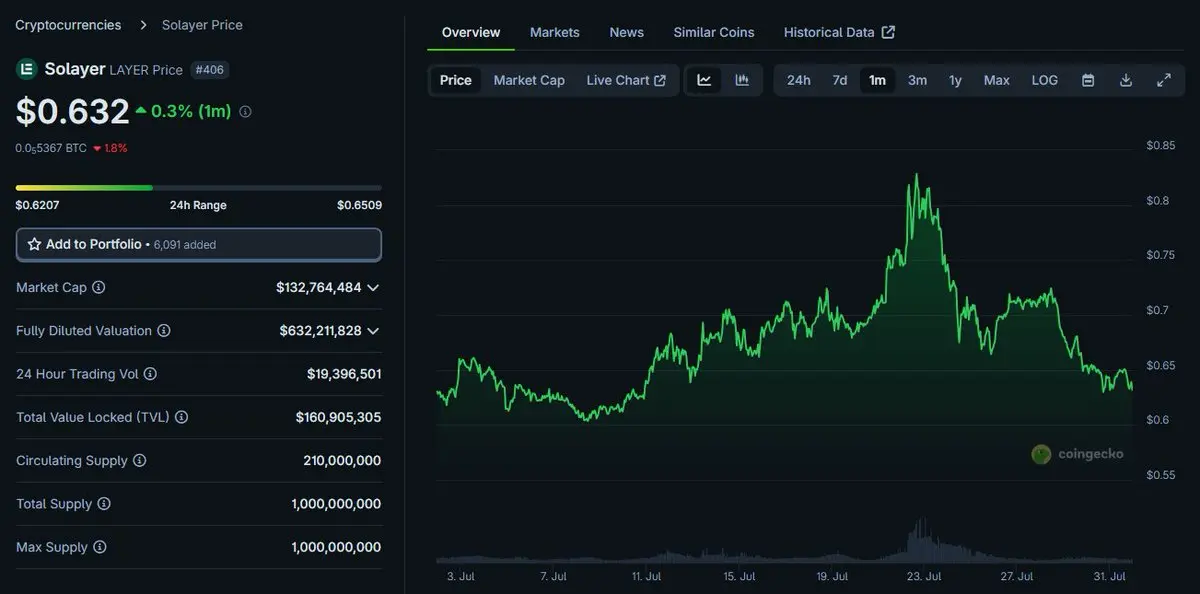Click the 0.0₅5367 BTC value

tap(51, 148)
